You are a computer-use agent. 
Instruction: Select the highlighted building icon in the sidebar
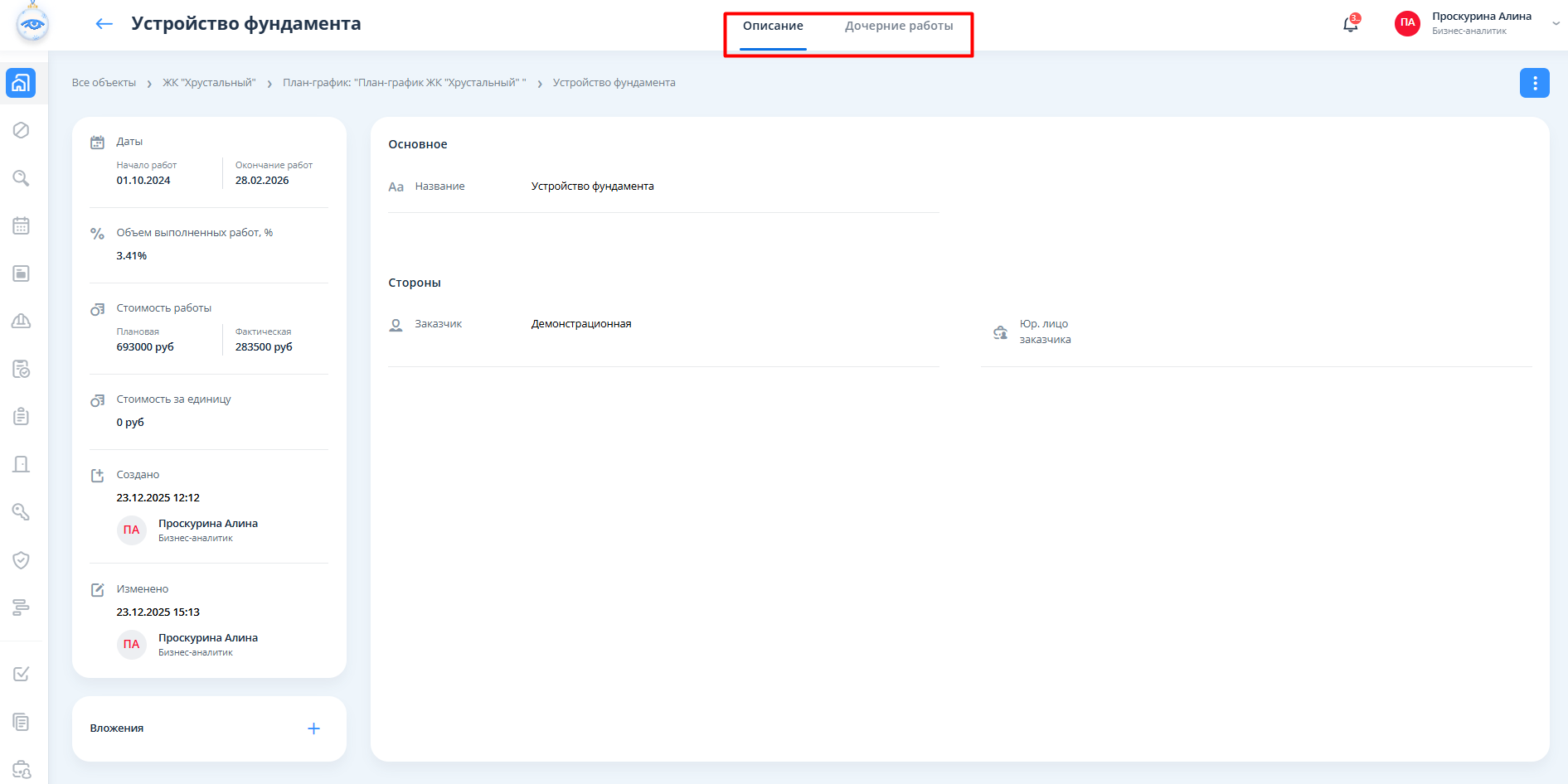[22, 83]
